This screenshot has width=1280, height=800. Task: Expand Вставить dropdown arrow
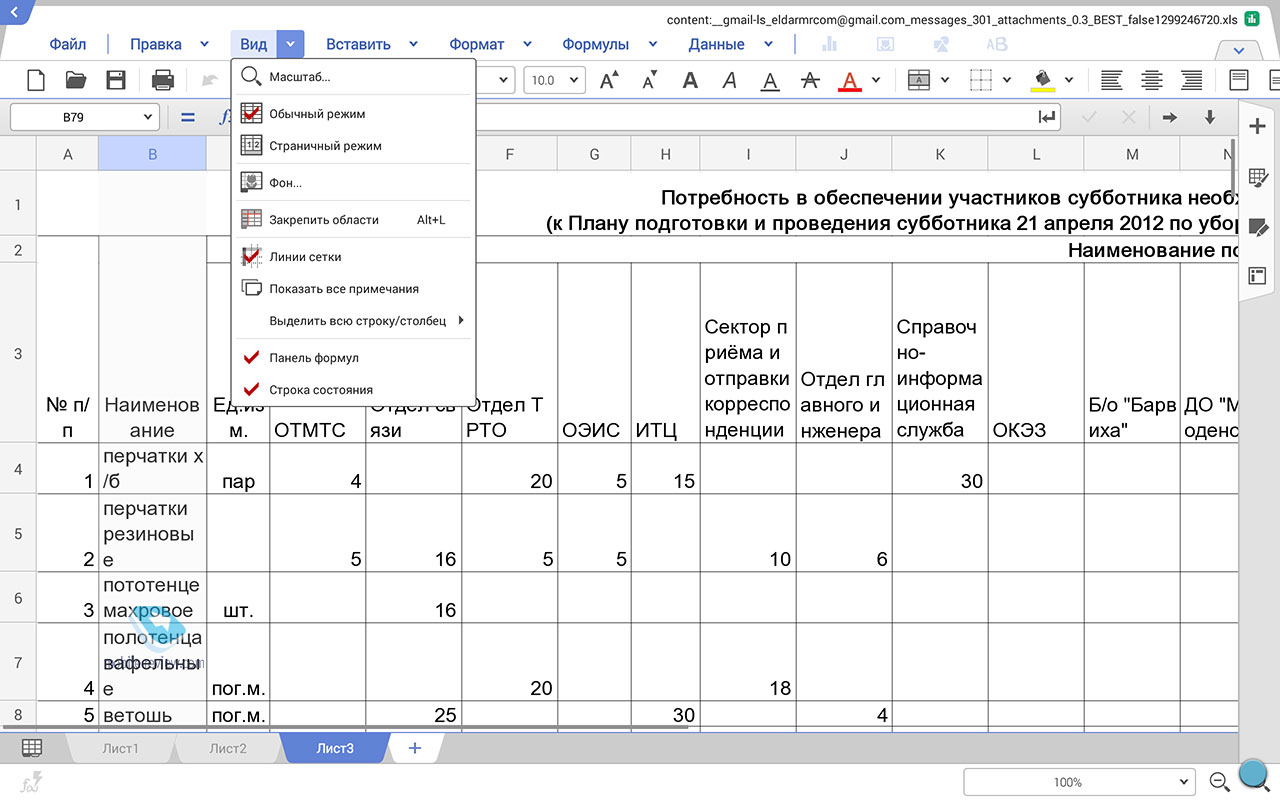(x=413, y=44)
